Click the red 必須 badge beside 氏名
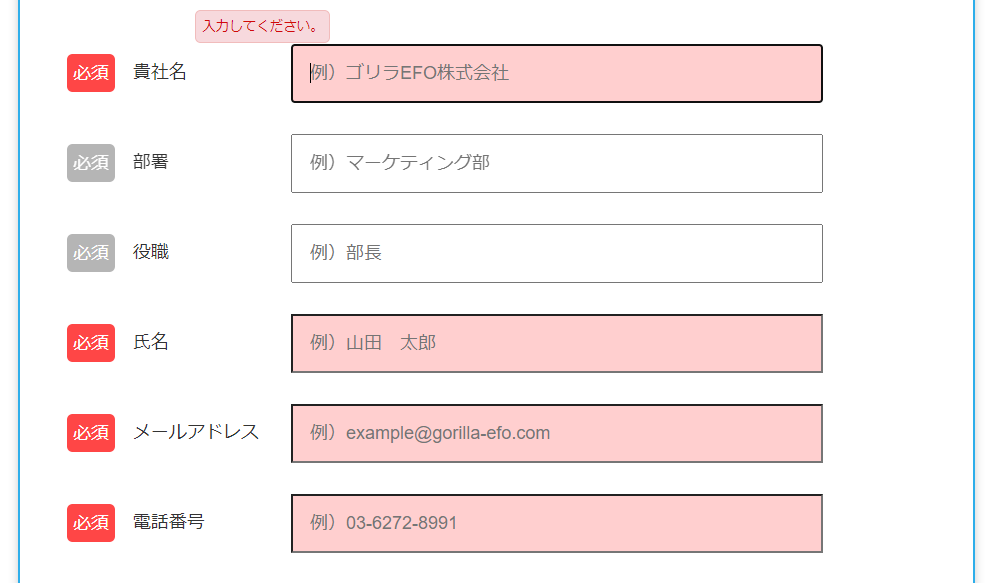 90,343
